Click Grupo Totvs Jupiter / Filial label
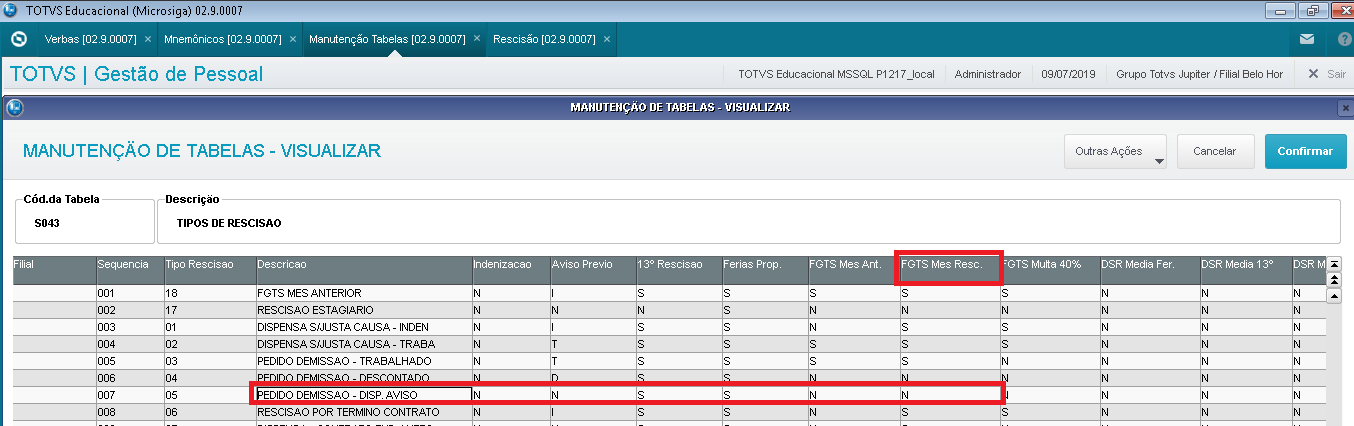This screenshot has height=426, width=1354. coord(1199,74)
